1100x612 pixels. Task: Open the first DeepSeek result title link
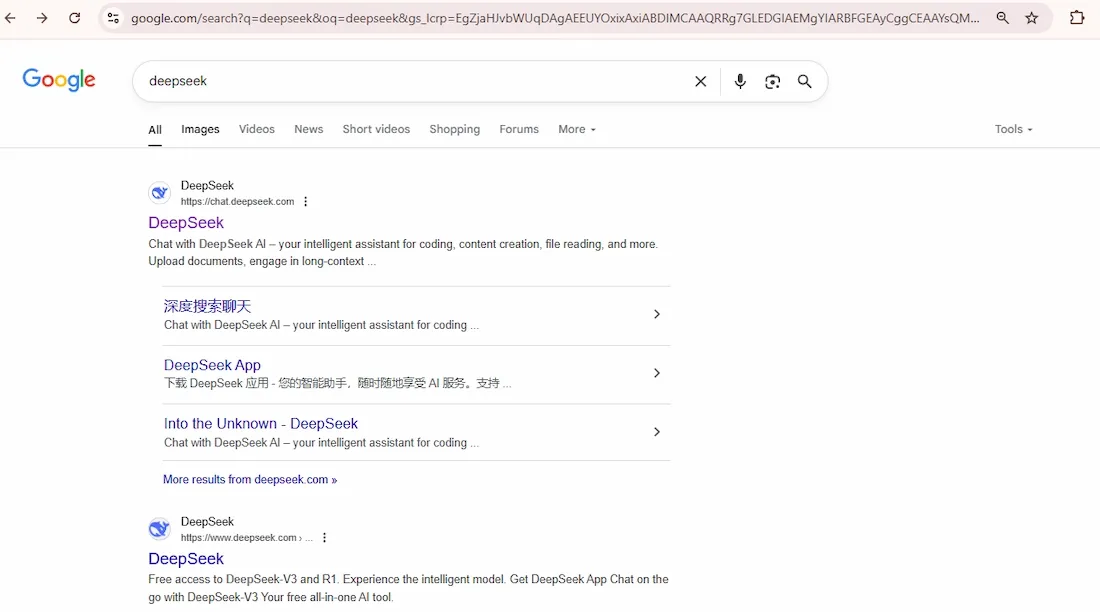coord(186,222)
